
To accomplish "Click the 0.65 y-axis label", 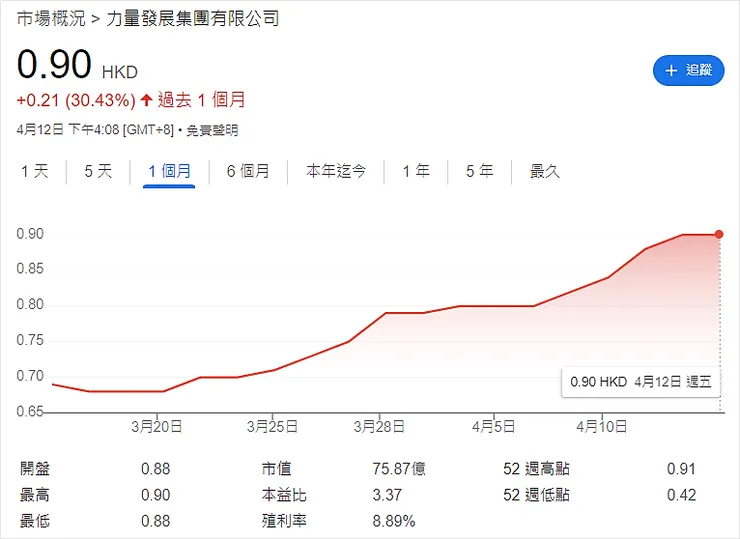I will click(x=30, y=412).
